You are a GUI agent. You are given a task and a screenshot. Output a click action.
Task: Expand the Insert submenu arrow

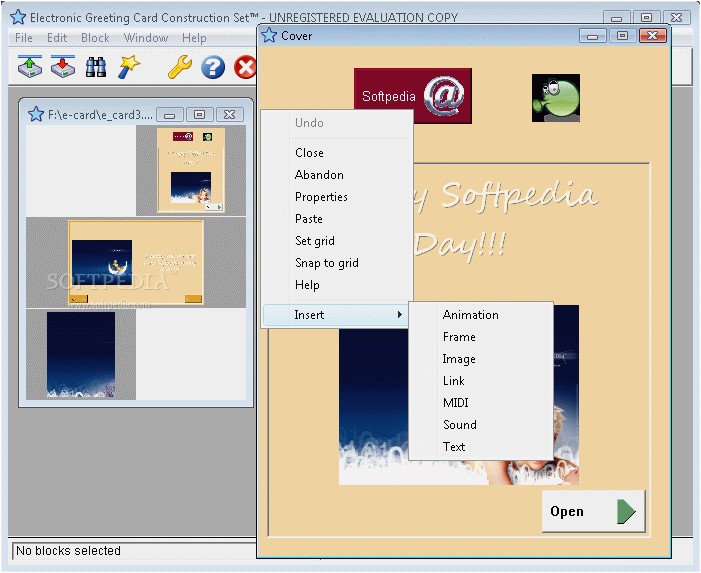[400, 315]
